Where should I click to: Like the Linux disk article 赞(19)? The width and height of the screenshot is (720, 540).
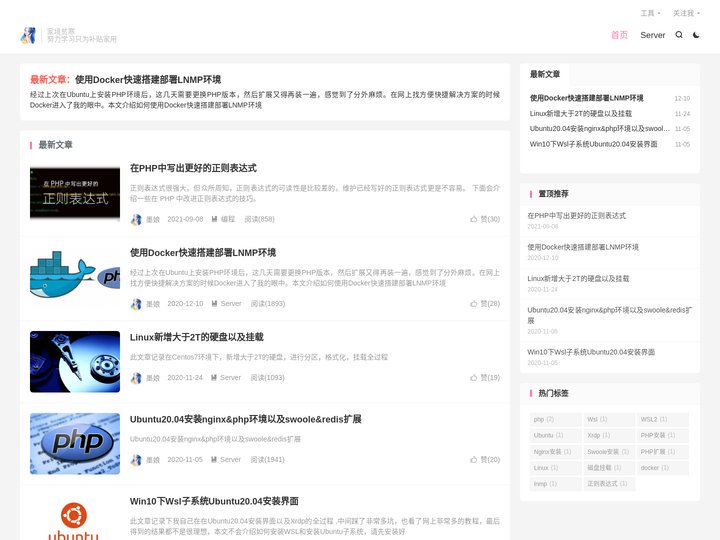(485, 377)
